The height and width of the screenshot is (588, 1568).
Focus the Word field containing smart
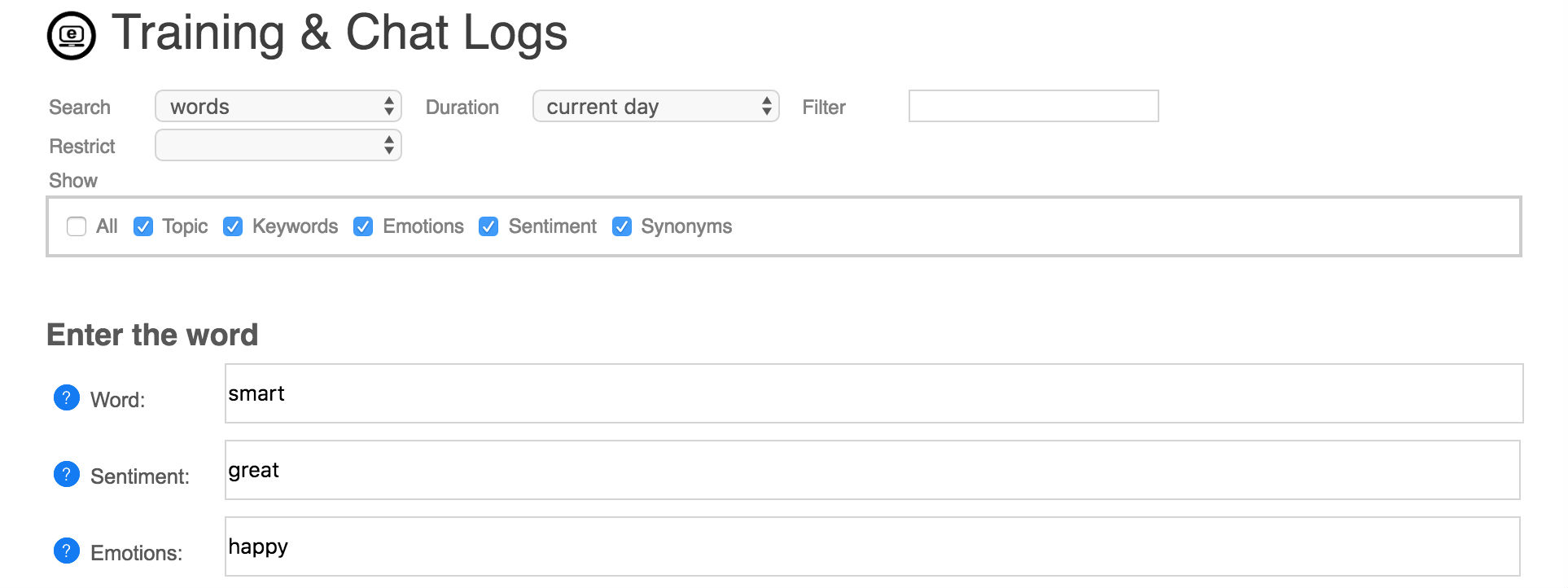click(873, 393)
